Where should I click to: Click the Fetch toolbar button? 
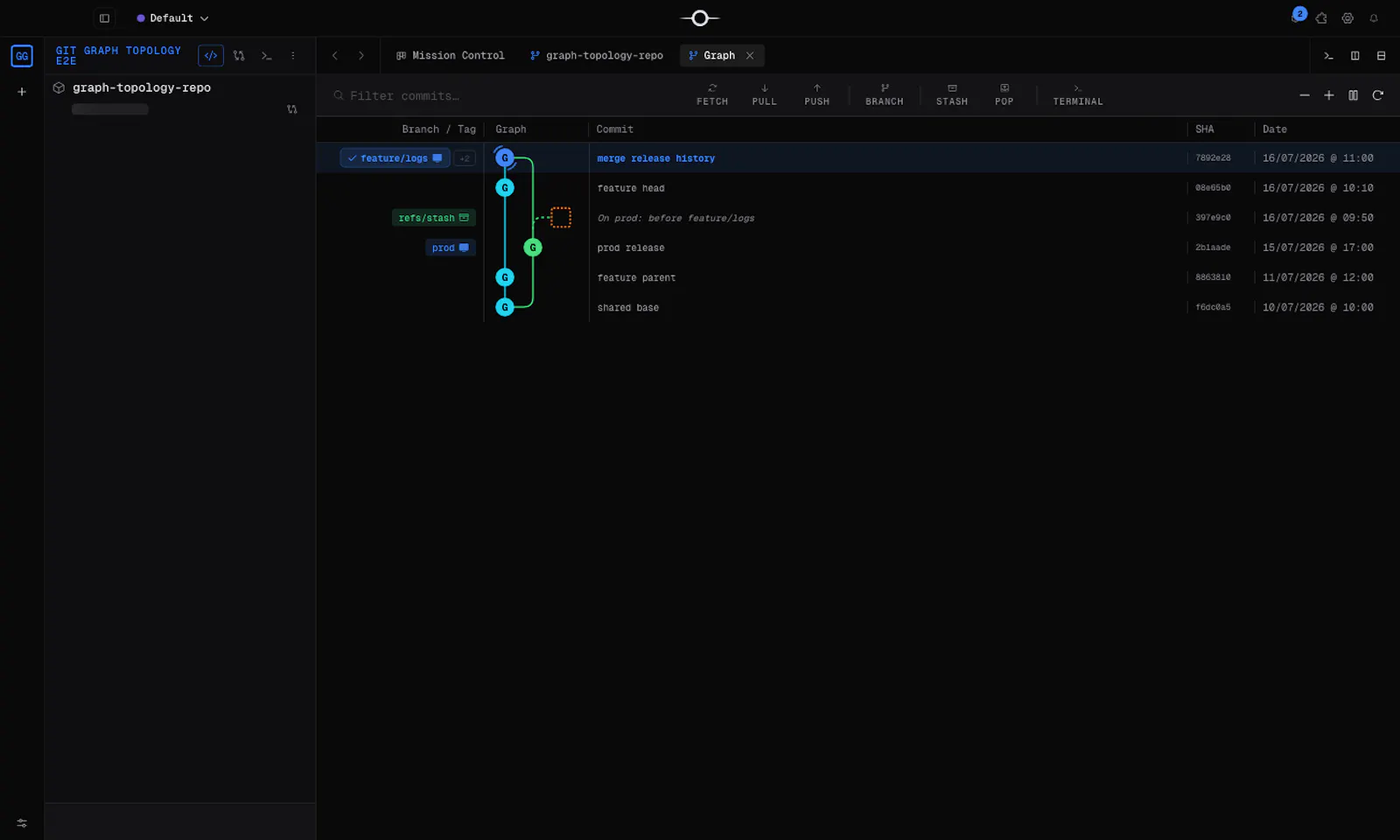(711, 94)
